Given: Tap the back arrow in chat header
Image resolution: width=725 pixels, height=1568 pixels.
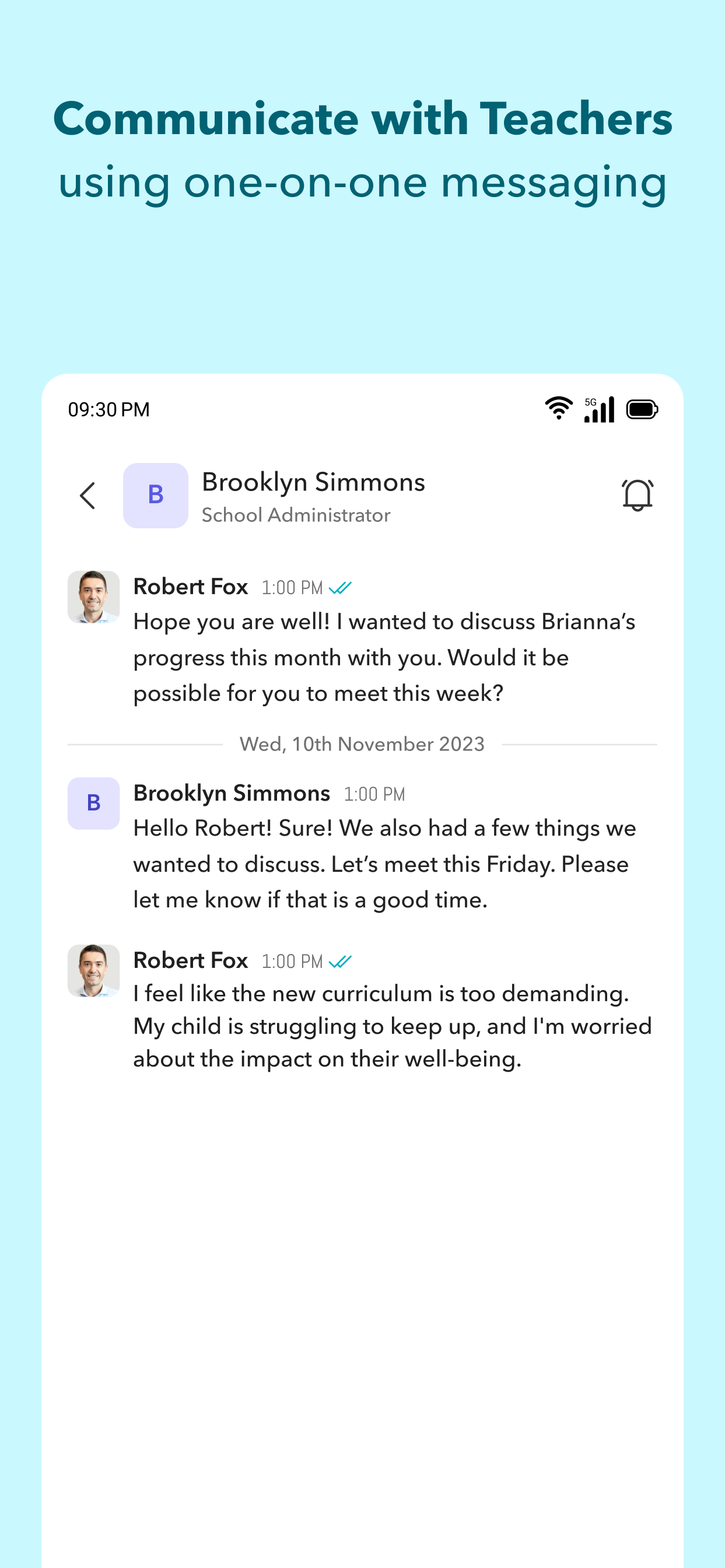Looking at the screenshot, I should 87,496.
